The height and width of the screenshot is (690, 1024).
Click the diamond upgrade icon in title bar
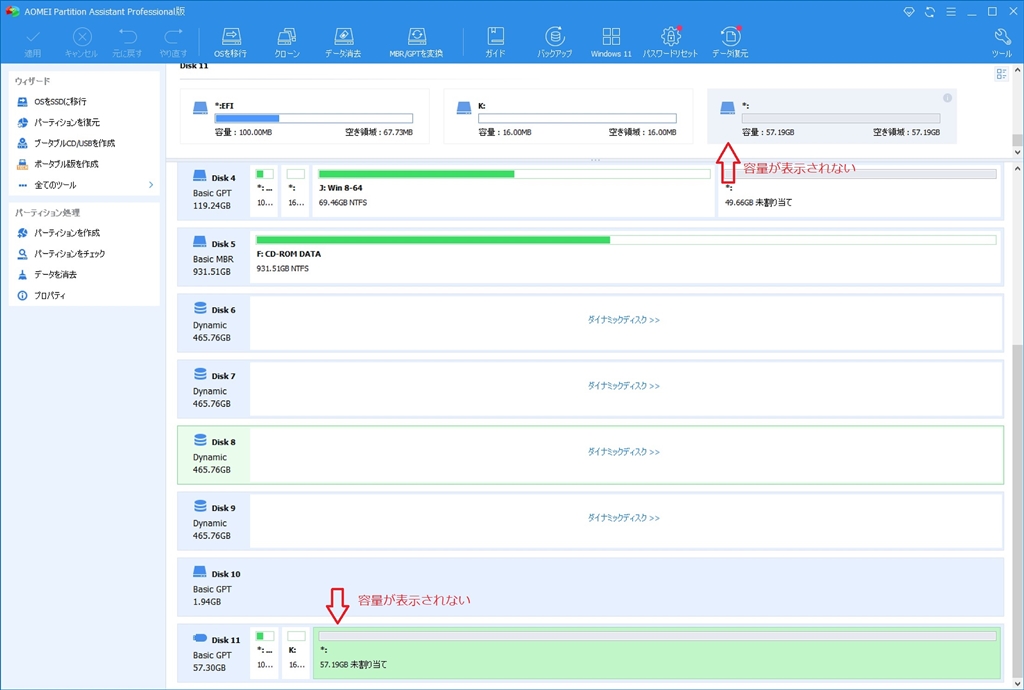click(909, 12)
